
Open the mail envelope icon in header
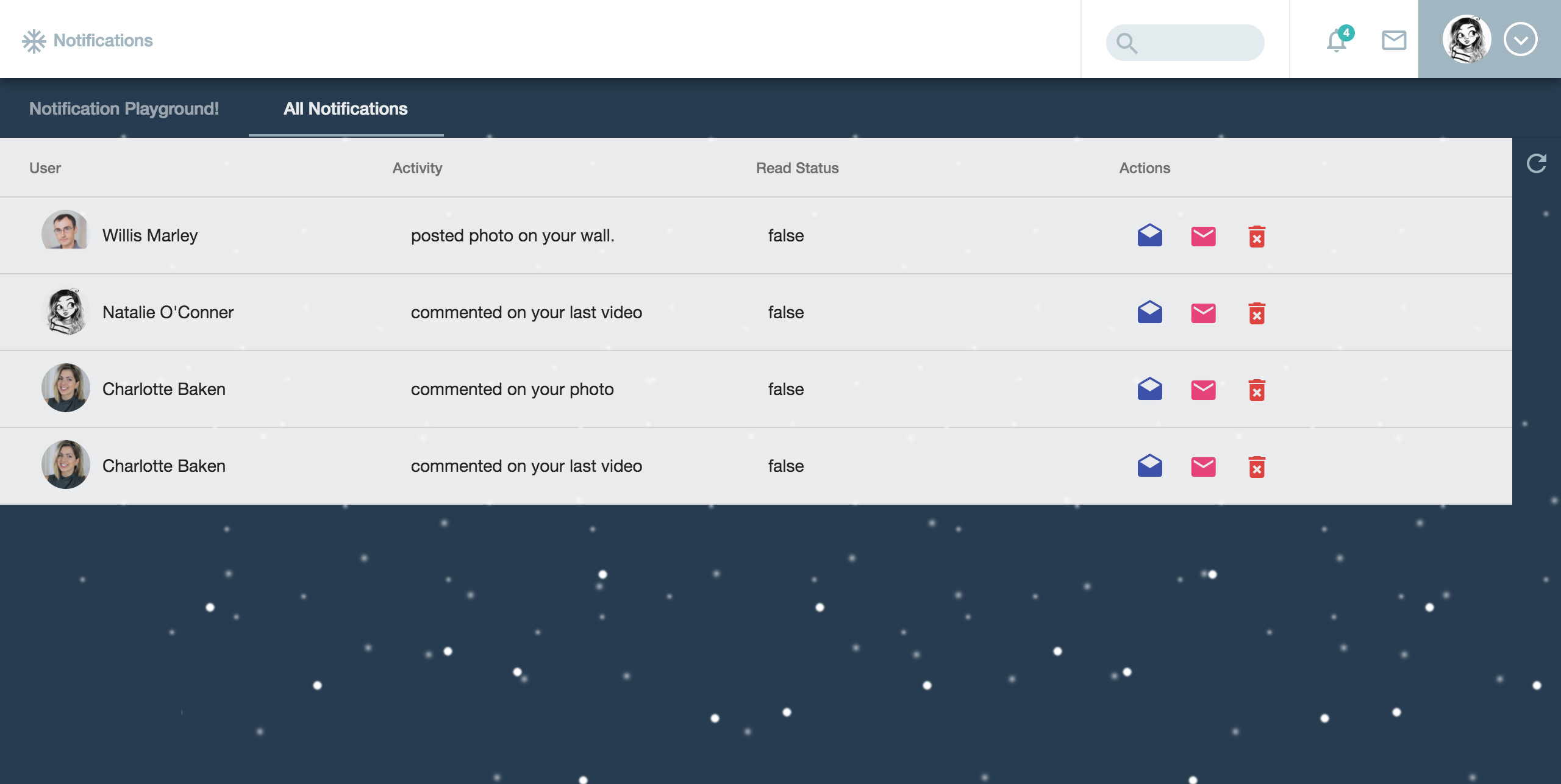click(x=1394, y=40)
